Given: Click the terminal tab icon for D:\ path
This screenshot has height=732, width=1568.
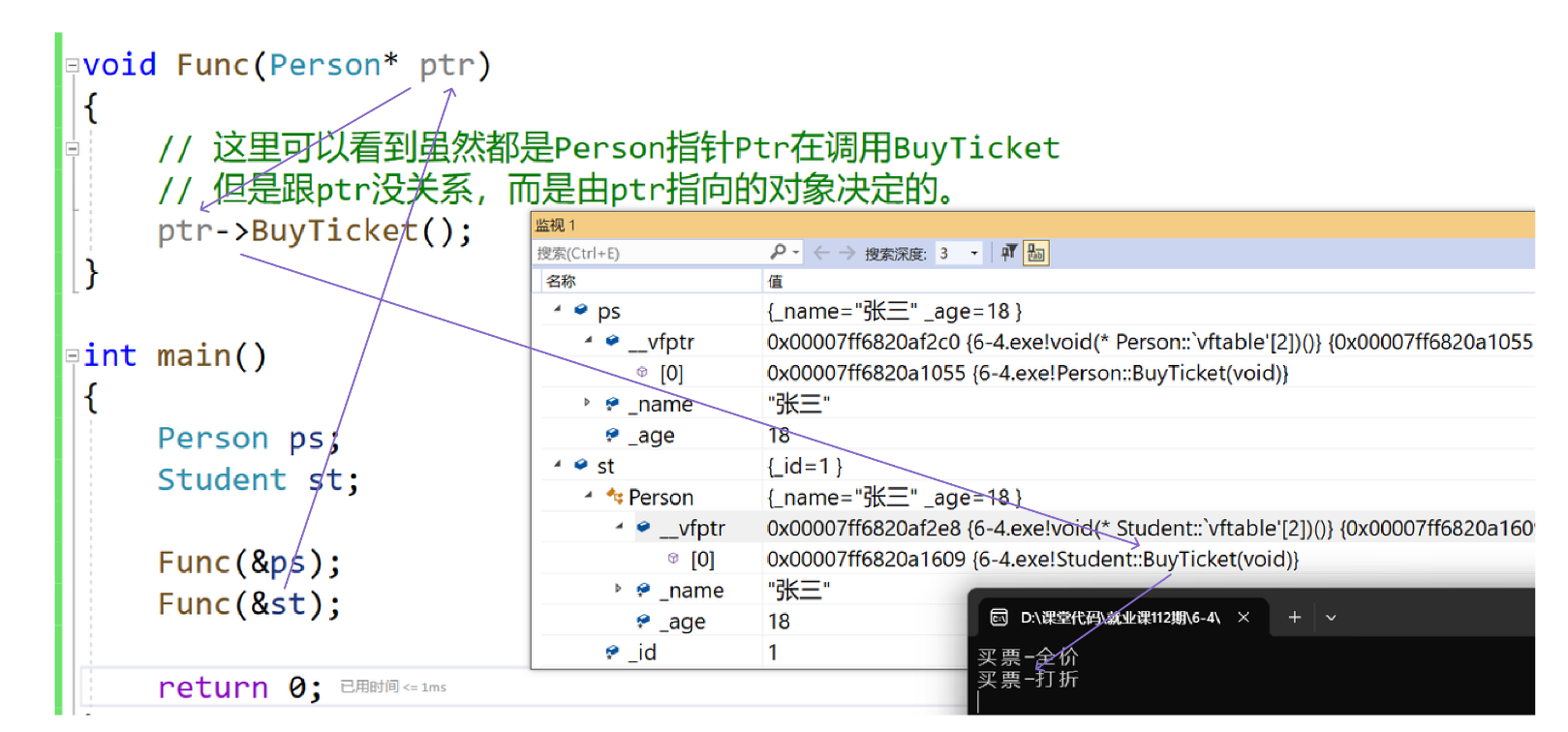Looking at the screenshot, I should [999, 617].
